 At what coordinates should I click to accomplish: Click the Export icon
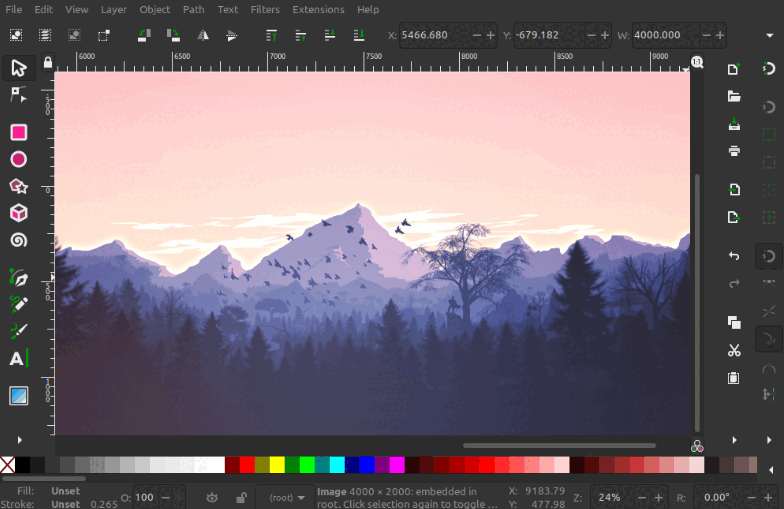click(x=734, y=217)
